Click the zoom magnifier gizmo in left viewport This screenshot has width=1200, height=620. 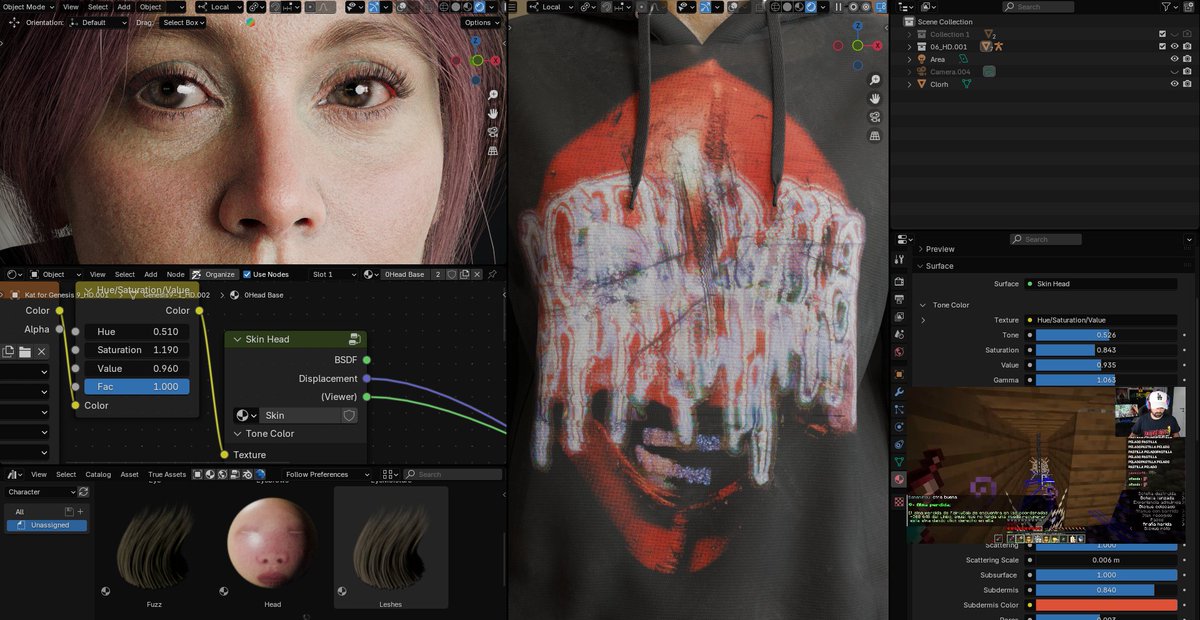[x=493, y=95]
